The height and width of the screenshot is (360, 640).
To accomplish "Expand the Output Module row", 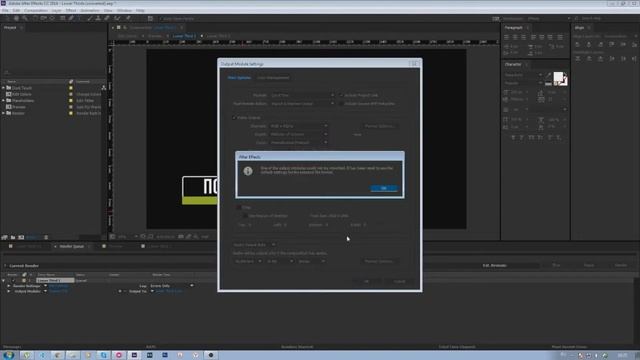I will pos(9,291).
